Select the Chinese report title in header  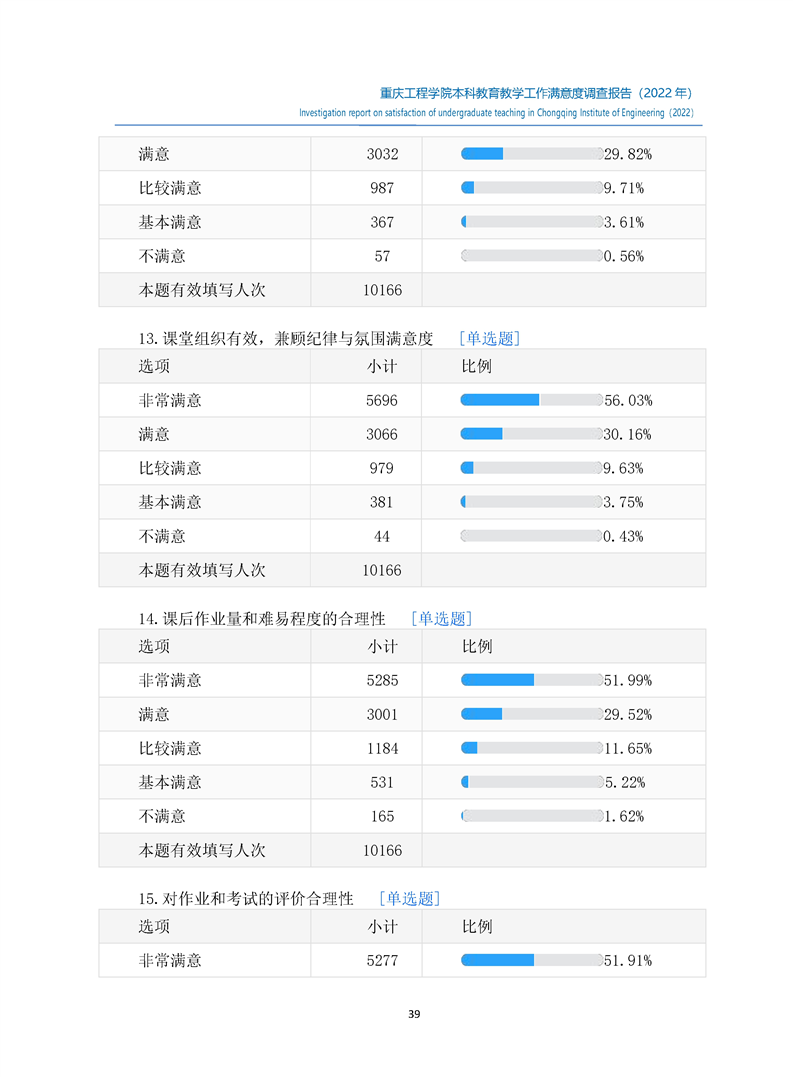tap(537, 92)
